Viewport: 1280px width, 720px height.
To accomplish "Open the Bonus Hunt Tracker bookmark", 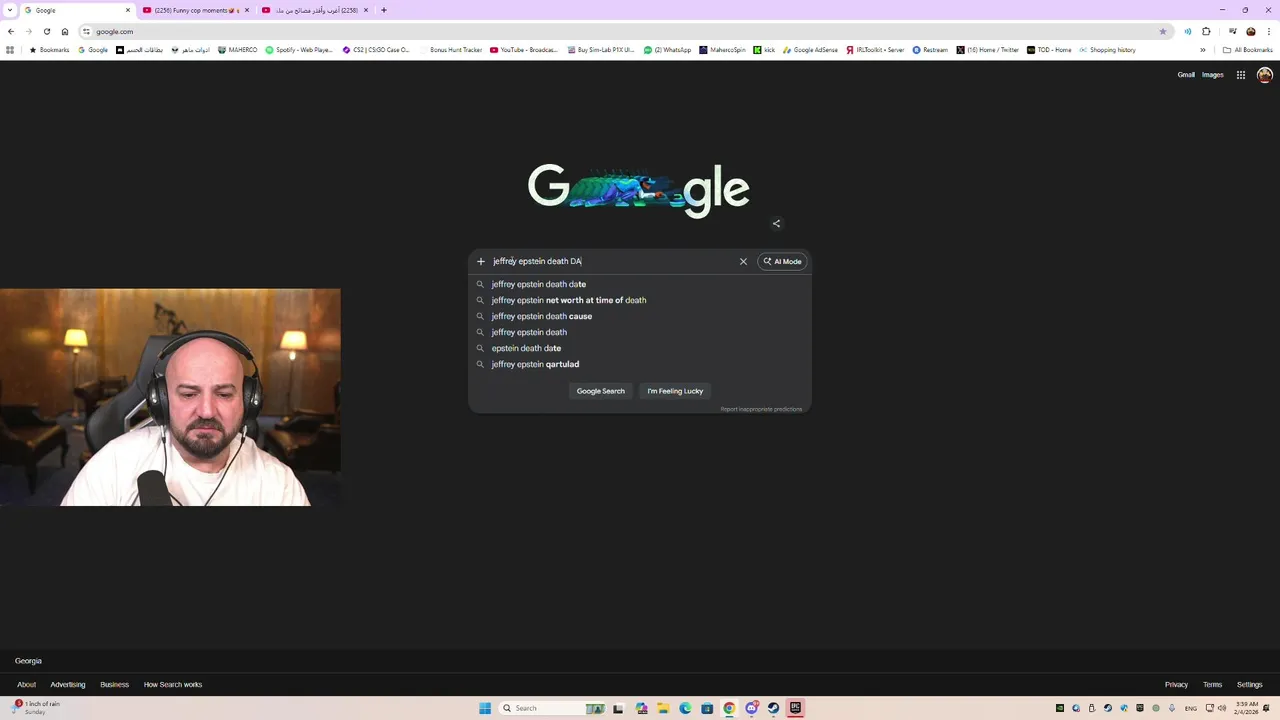I will [451, 50].
